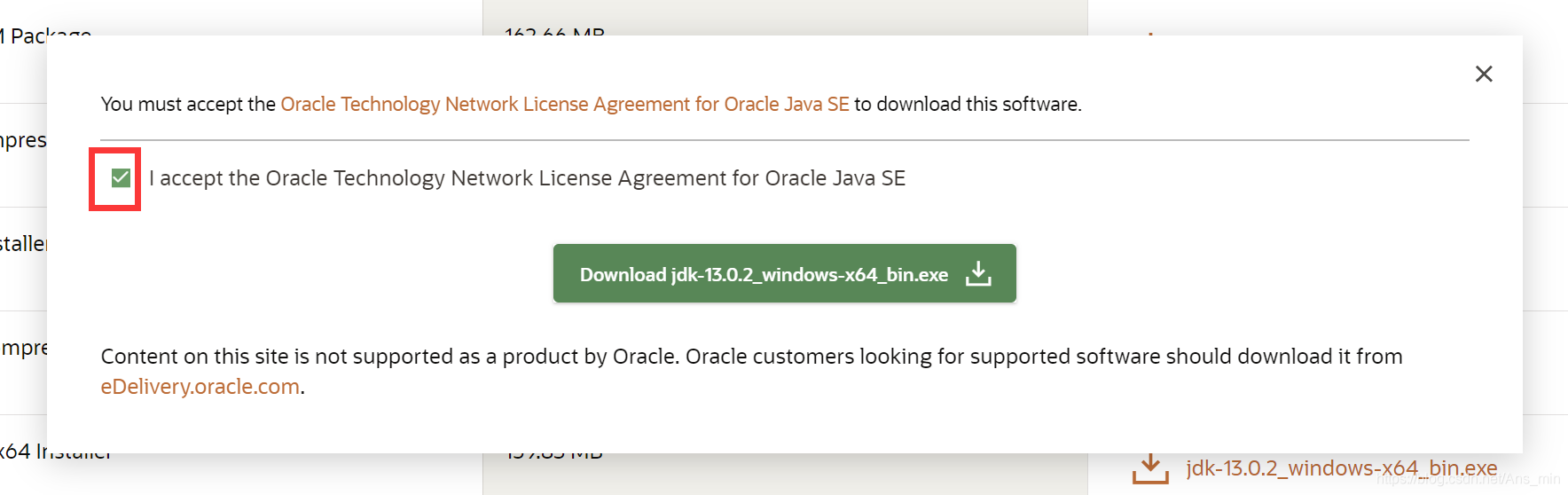The image size is (1568, 495).
Task: Uncheck the accept license agreement checkbox
Action: [122, 178]
